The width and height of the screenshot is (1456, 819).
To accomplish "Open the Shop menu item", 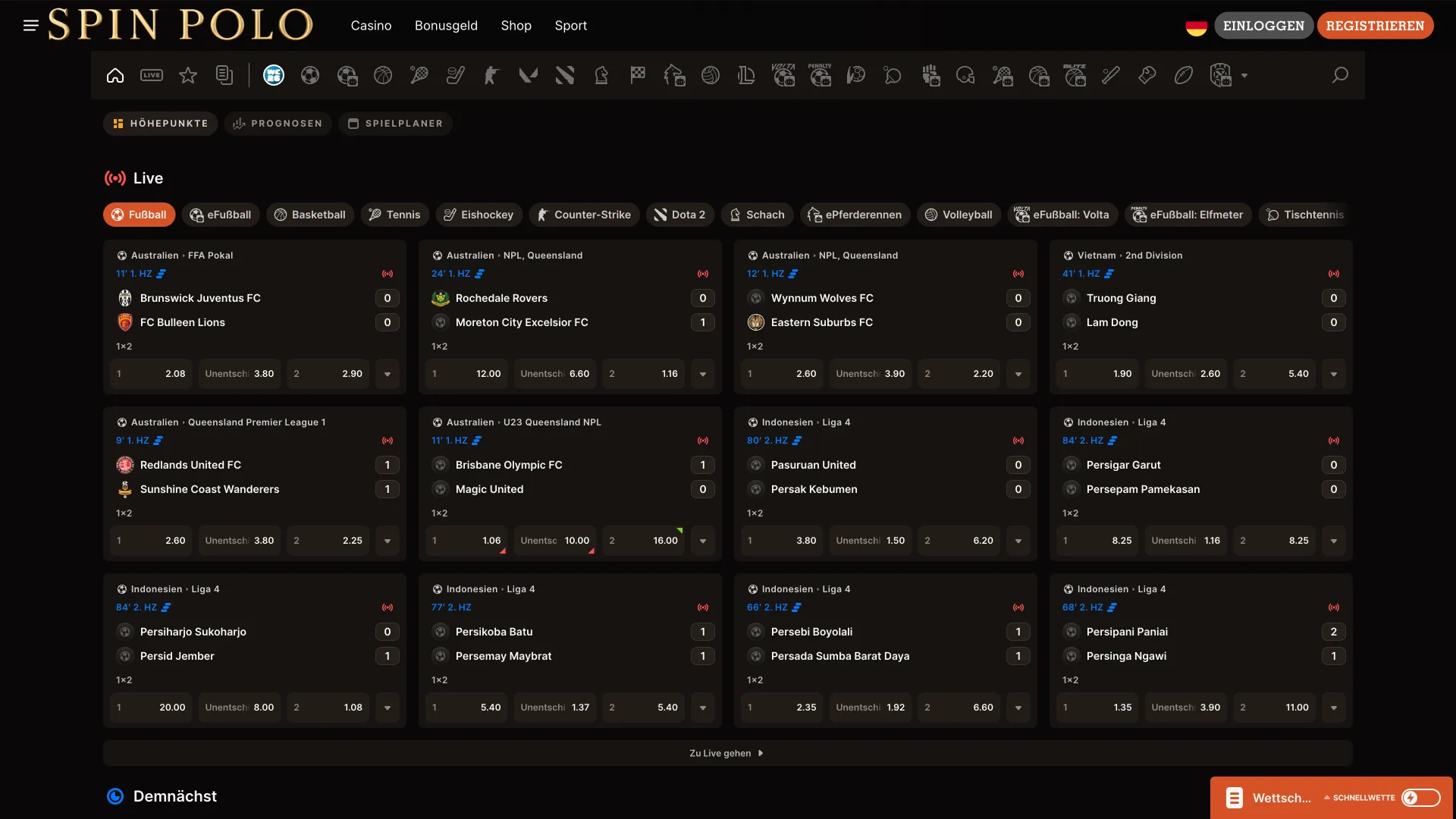I will (516, 26).
